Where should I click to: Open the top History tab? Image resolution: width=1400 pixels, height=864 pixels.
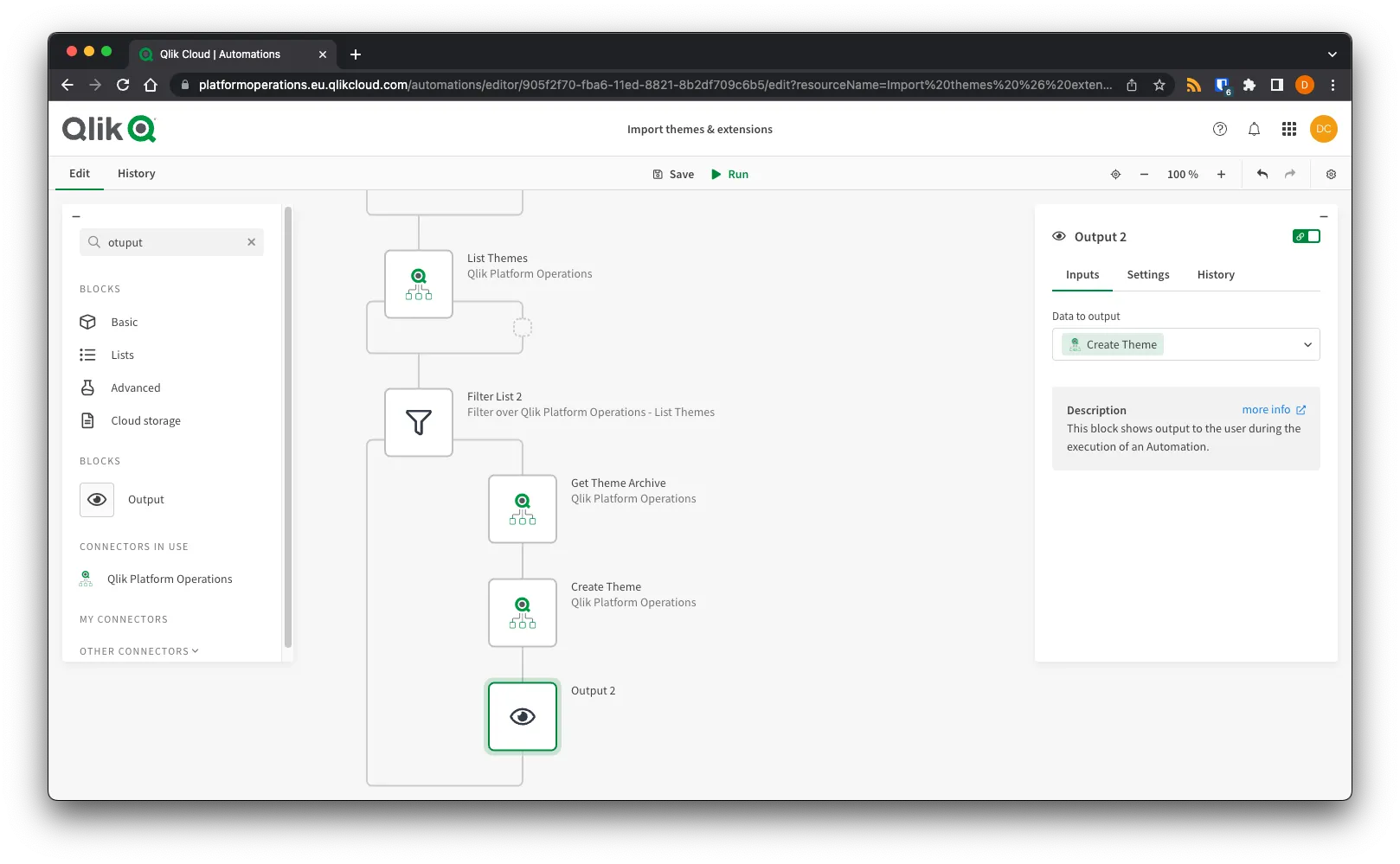[x=136, y=173]
